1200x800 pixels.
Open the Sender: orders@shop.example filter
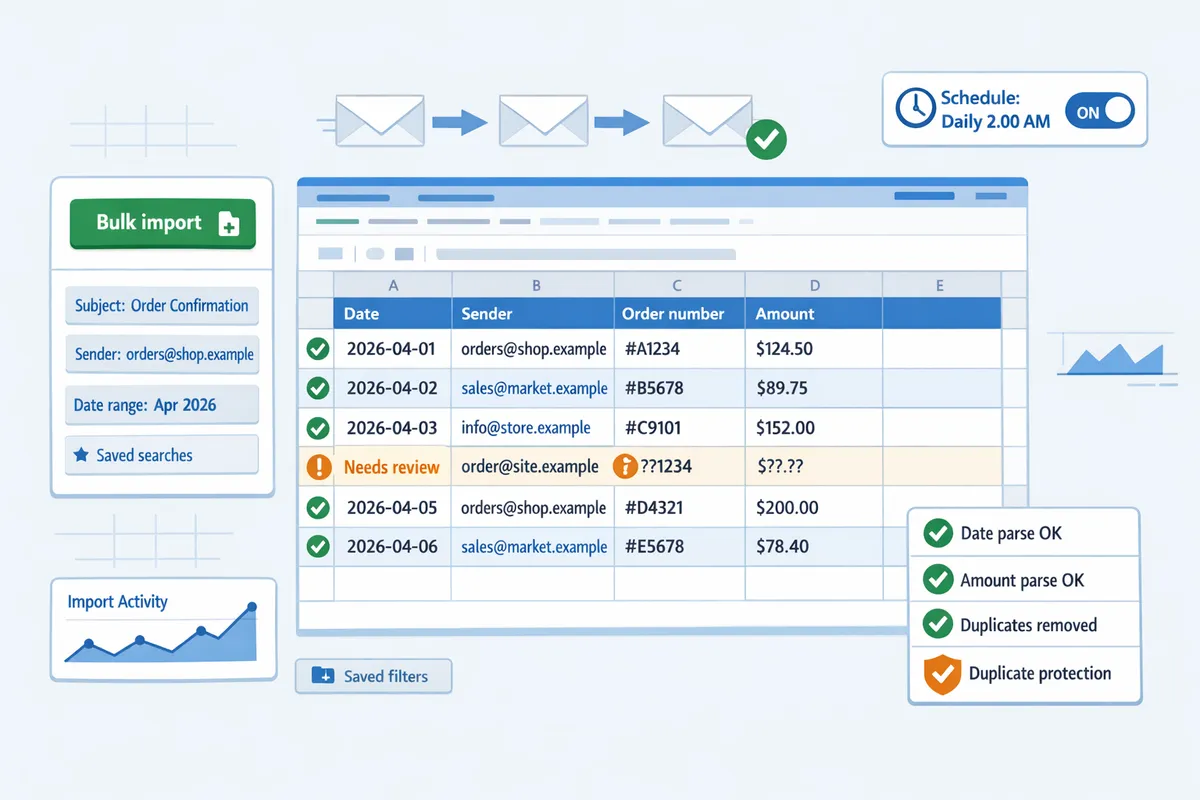pyautogui.click(x=162, y=355)
